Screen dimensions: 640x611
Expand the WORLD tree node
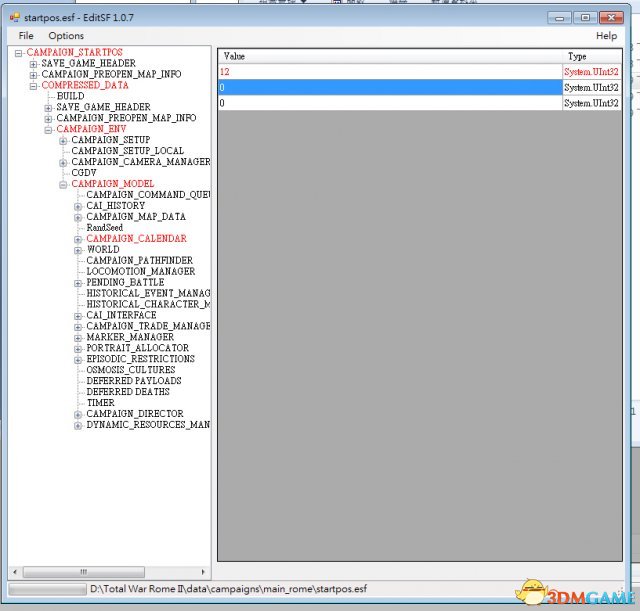click(x=78, y=250)
